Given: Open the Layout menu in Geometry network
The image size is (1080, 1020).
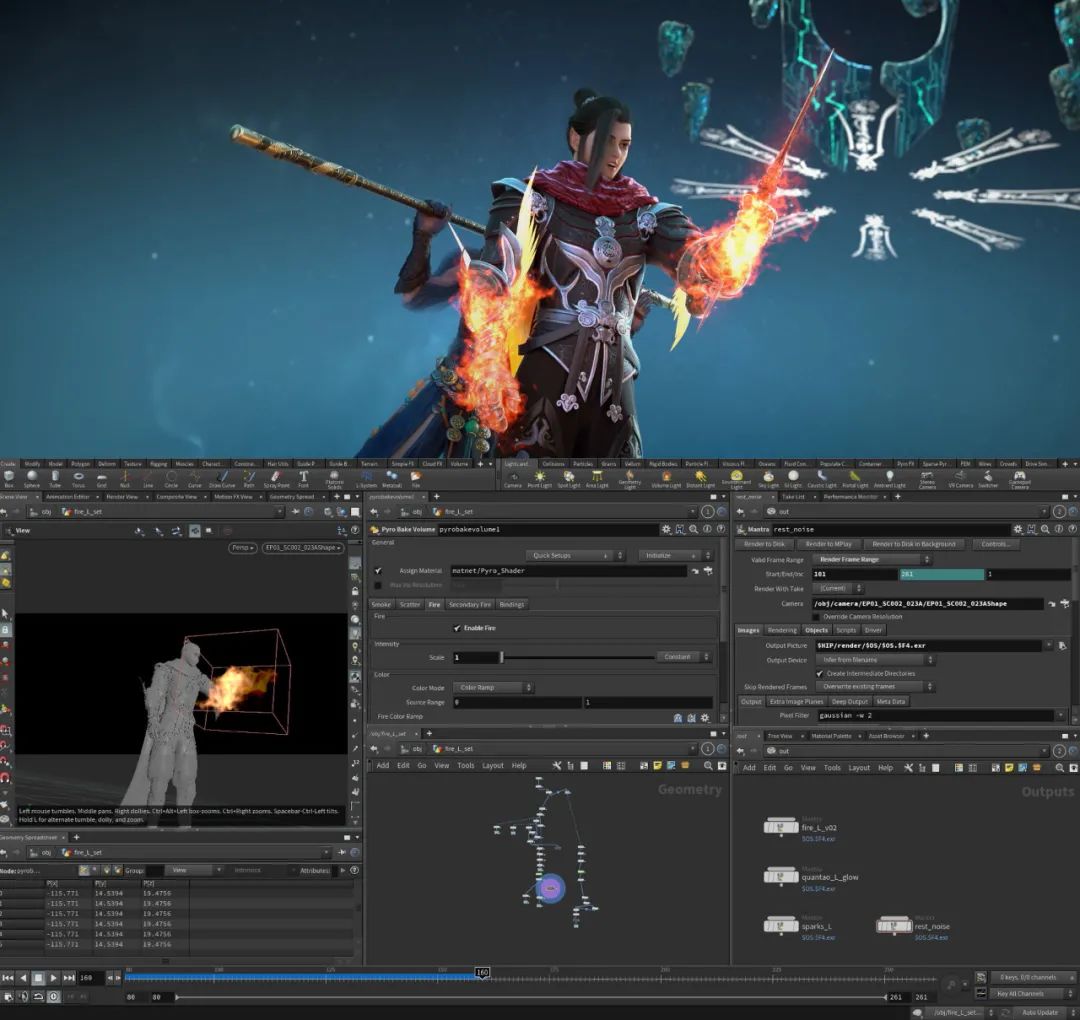Looking at the screenshot, I should (493, 766).
